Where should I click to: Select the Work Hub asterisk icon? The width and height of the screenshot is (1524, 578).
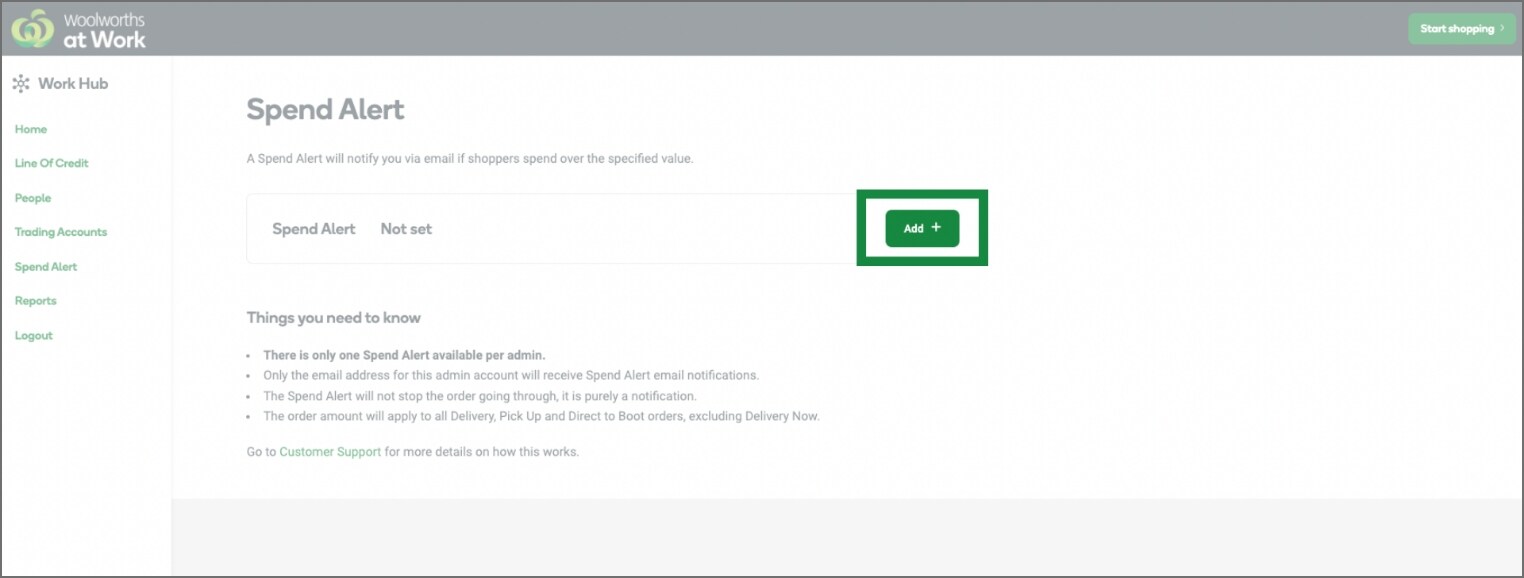pyautogui.click(x=21, y=84)
